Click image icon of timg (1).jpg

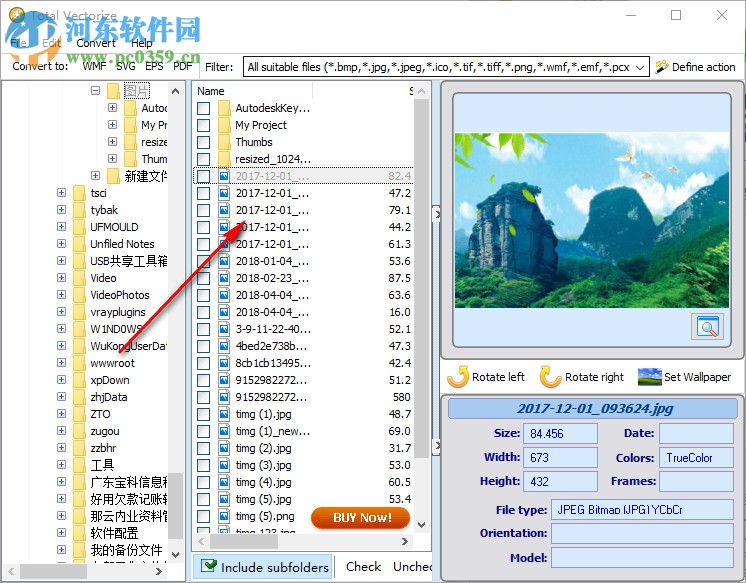[x=224, y=414]
